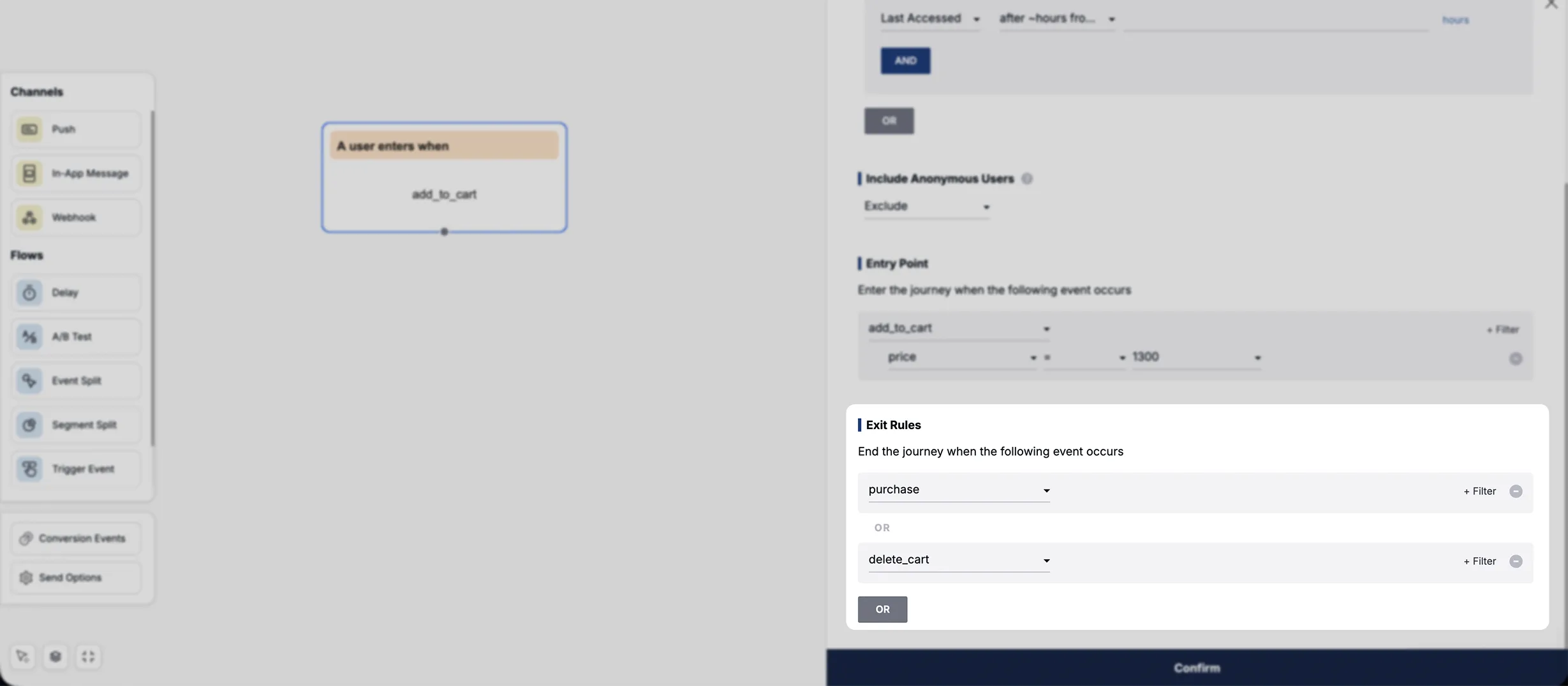Viewport: 1568px width, 686px height.
Task: Add filter to purchase exit rule
Action: 1479,492
